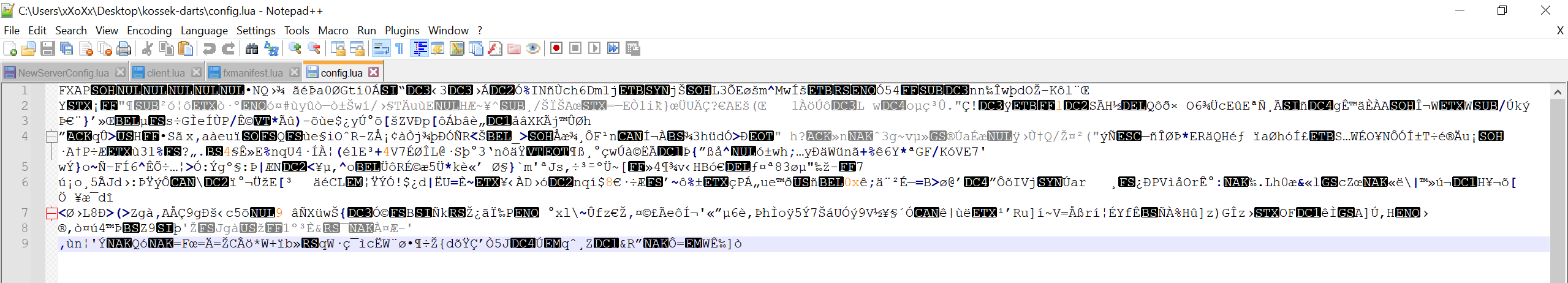Viewport: 1568px width, 283px height.
Task: Open the Window menu
Action: click(449, 30)
